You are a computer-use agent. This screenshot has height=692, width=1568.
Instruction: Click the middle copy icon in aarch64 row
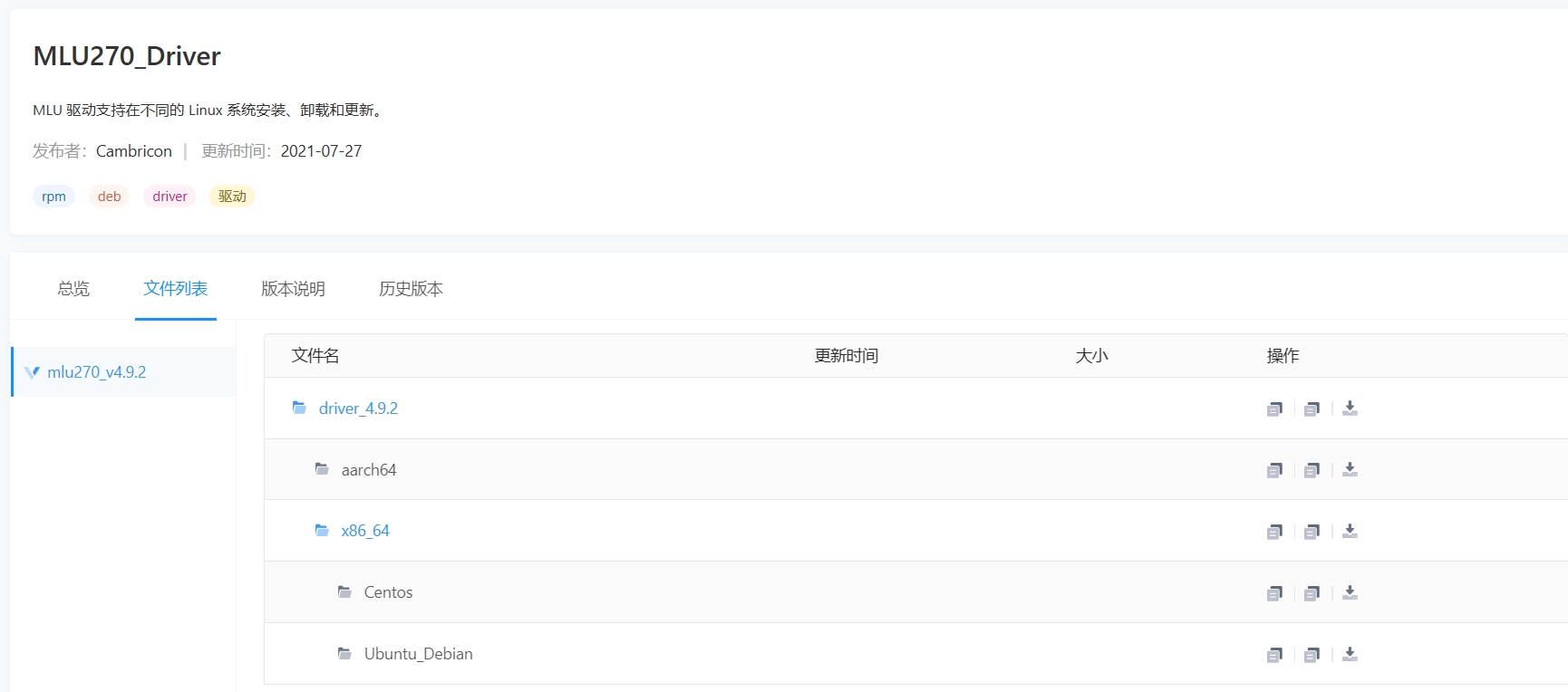pos(1312,470)
